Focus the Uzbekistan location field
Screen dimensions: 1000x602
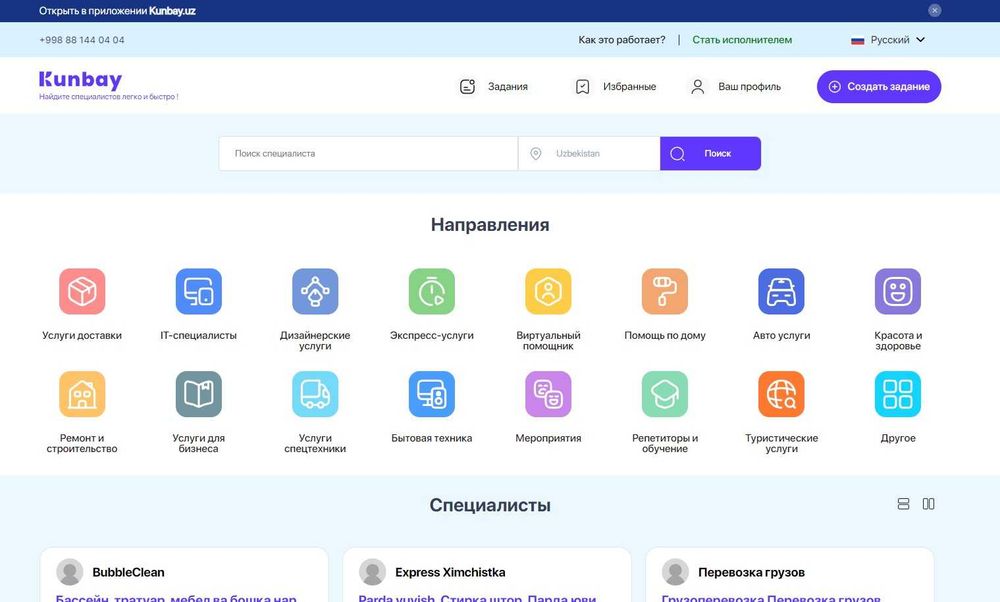589,154
